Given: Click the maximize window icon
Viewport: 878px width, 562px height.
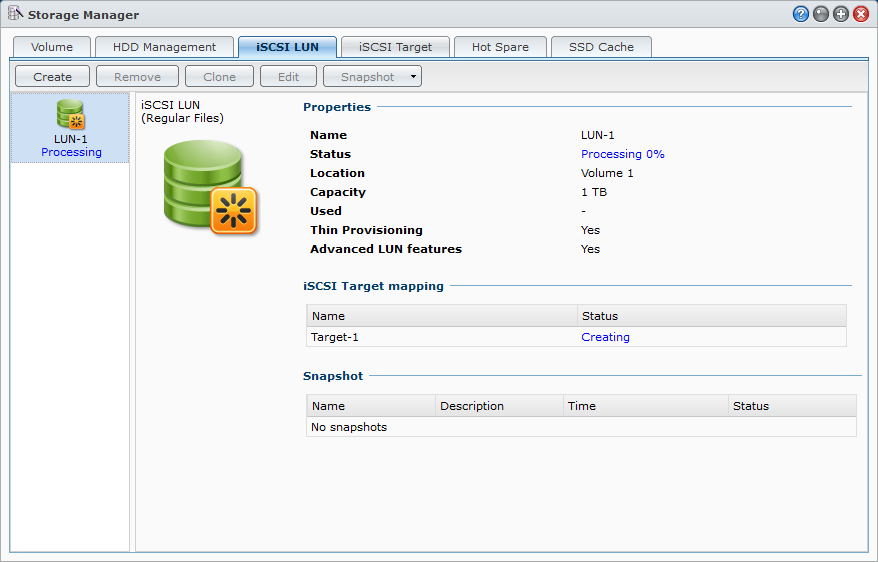Looking at the screenshot, I should click(x=840, y=14).
